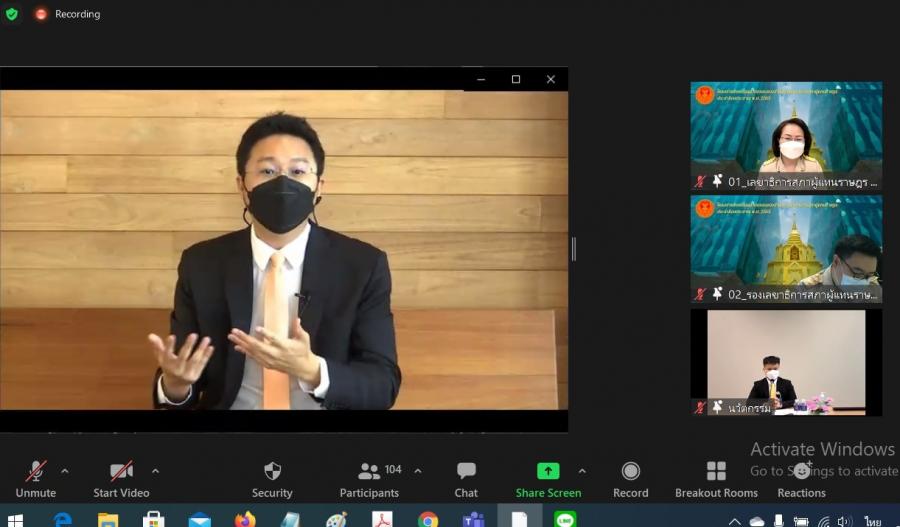This screenshot has height=527, width=900.
Task: Start Video from the meeting toolbar
Action: [121, 478]
